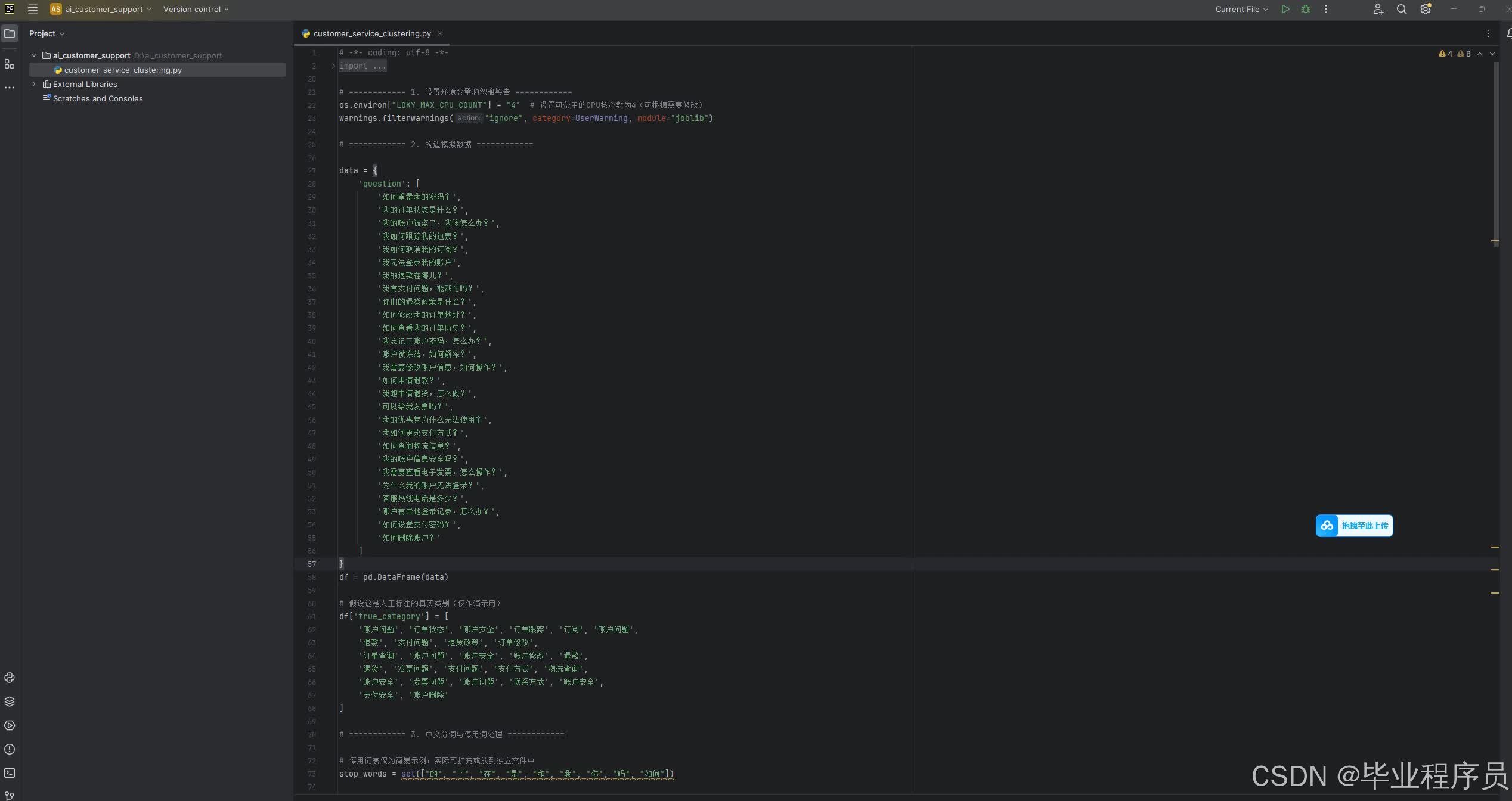Open the Problems tool window icon
The width and height of the screenshot is (1512, 801).
coord(10,749)
